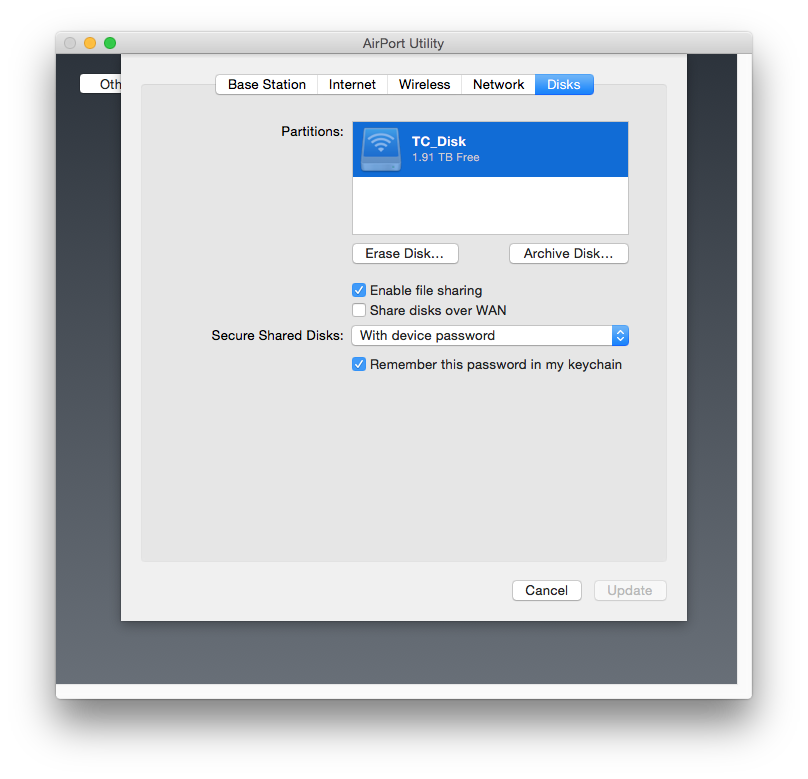
Task: Zoom the AirPort Utility window with green button
Action: 110,43
